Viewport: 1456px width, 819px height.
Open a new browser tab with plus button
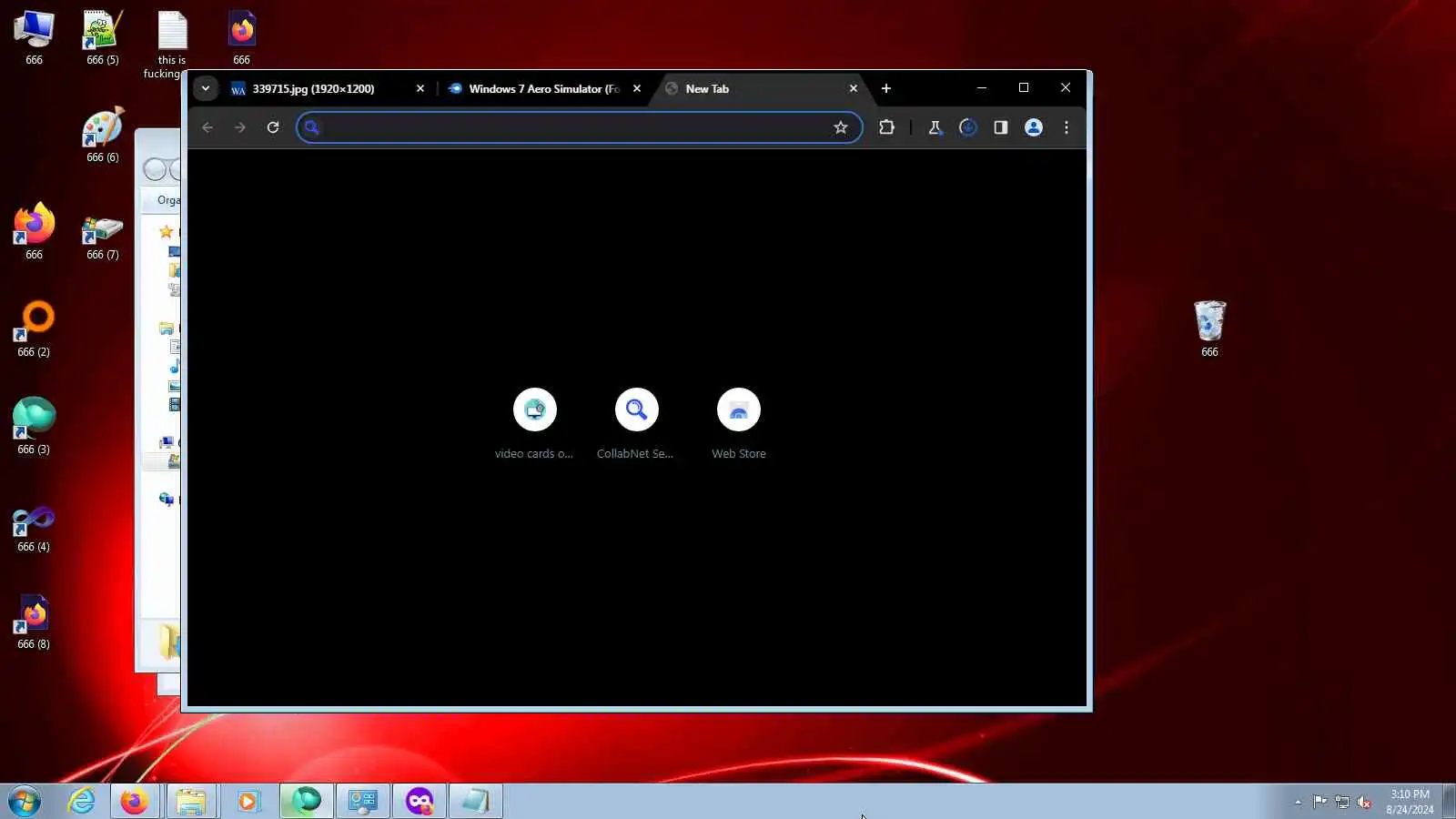886,88
